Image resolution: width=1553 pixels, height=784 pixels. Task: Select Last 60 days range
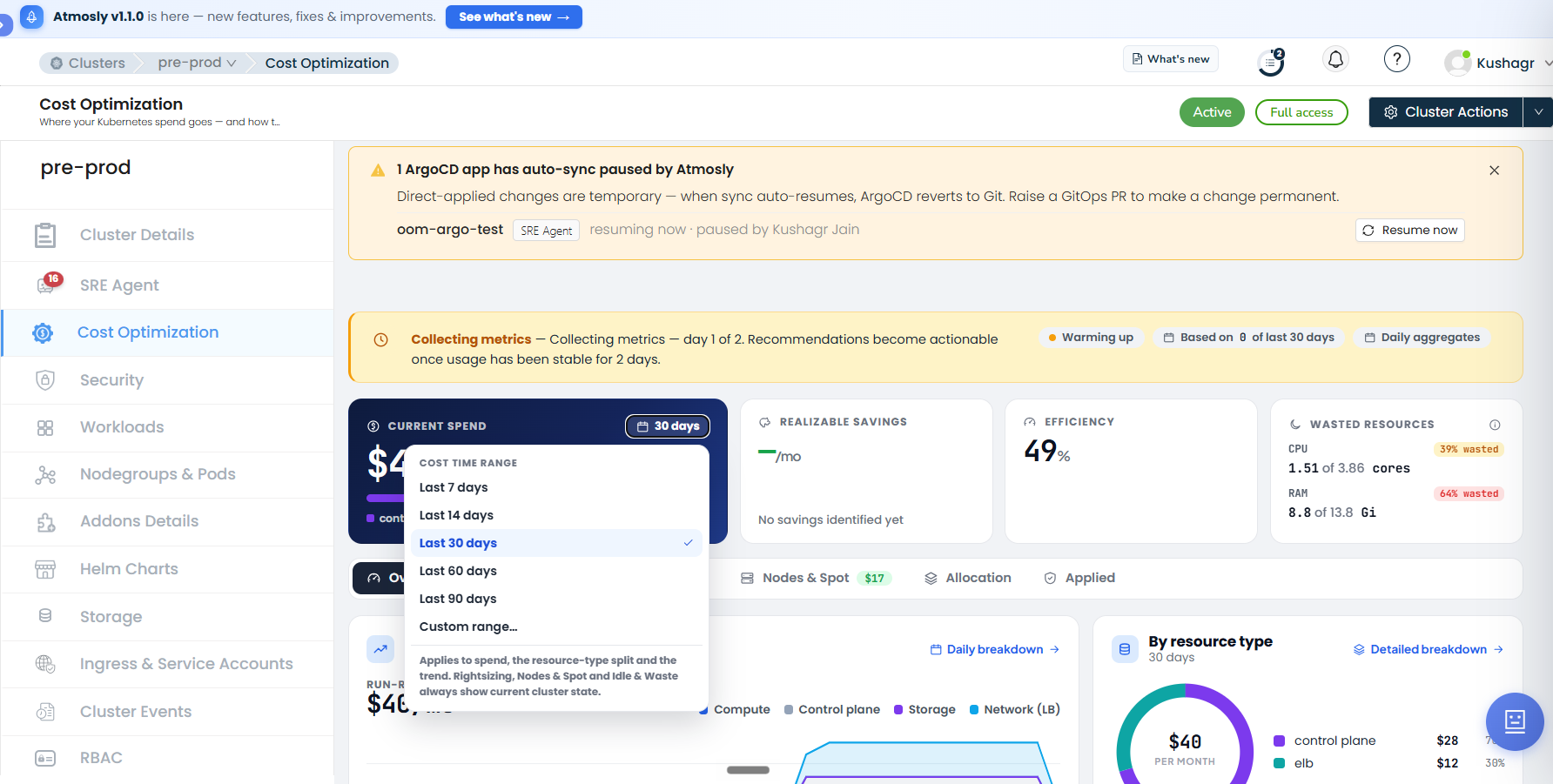tap(556, 571)
